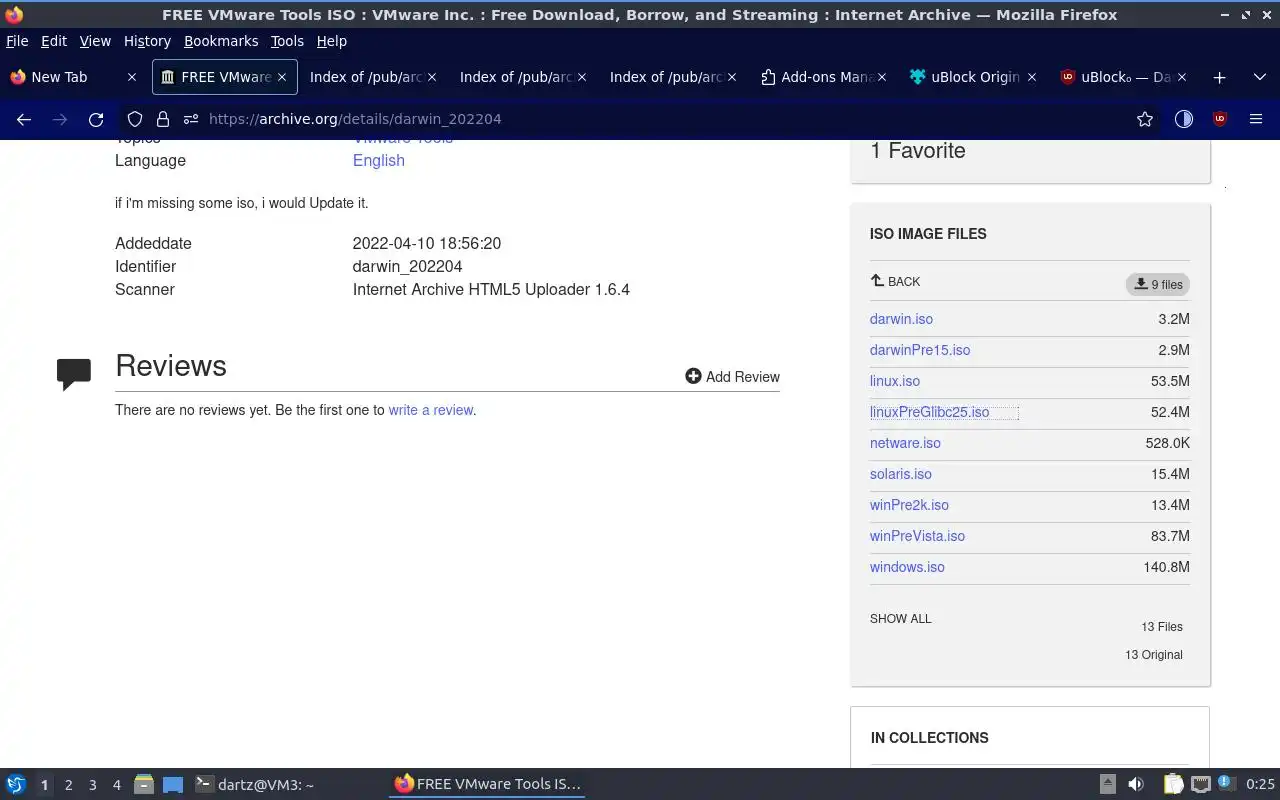This screenshot has width=1280, height=800.
Task: Switch to workspace 3
Action: 93,785
